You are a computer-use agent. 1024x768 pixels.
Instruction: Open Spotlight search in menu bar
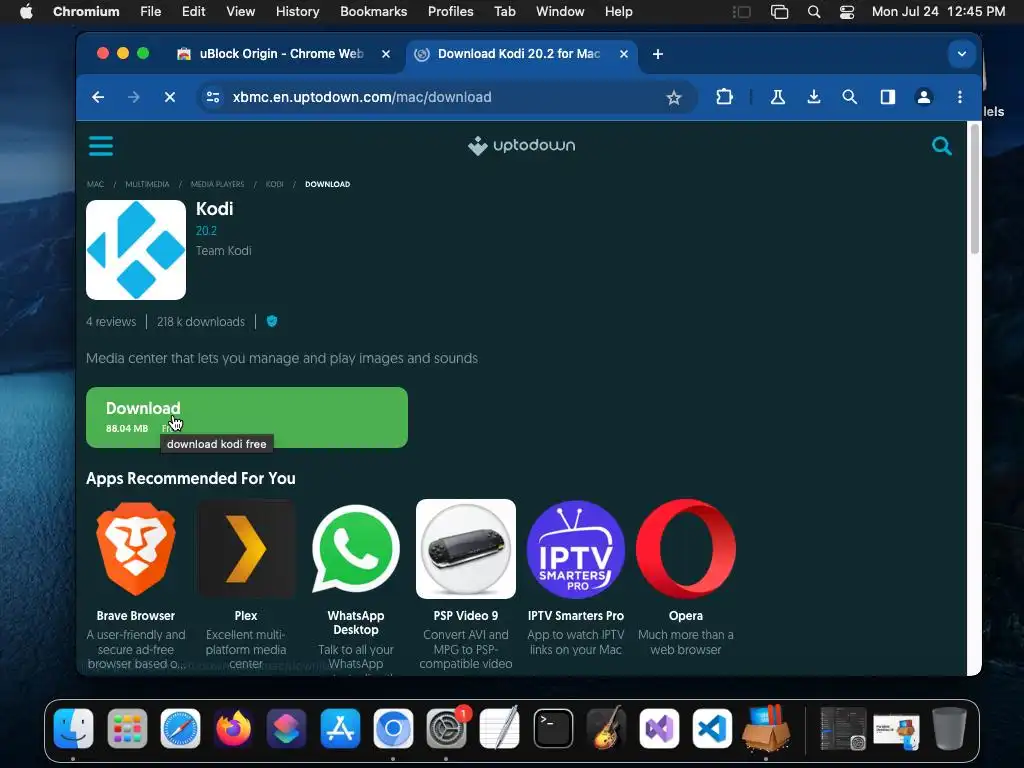(x=814, y=12)
